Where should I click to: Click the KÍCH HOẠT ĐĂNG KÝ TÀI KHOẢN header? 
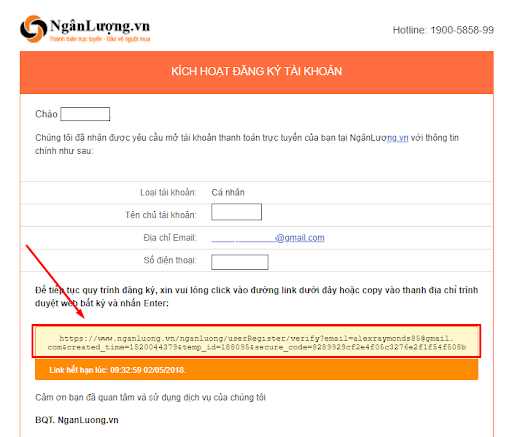[x=257, y=71]
